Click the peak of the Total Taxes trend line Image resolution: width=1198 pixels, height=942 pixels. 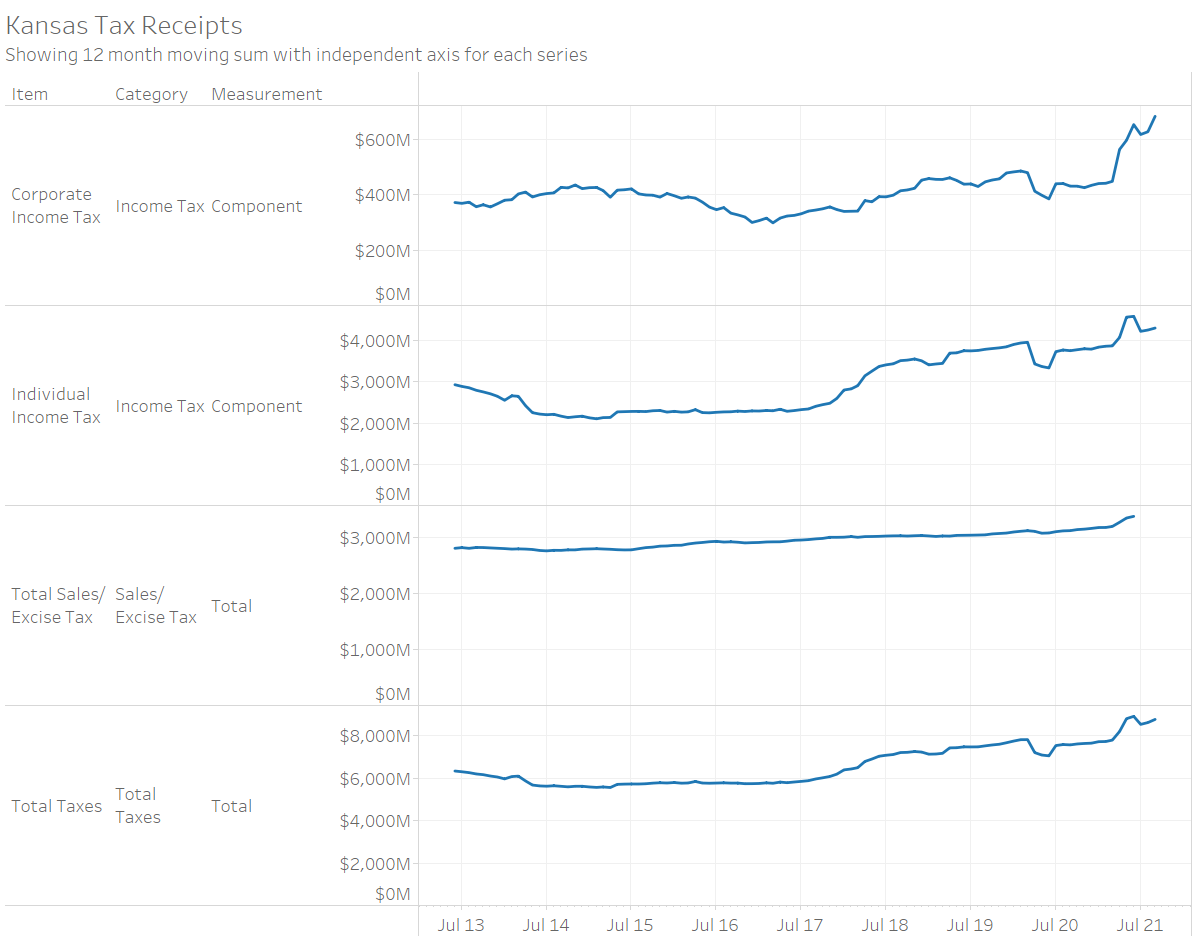(1131, 716)
